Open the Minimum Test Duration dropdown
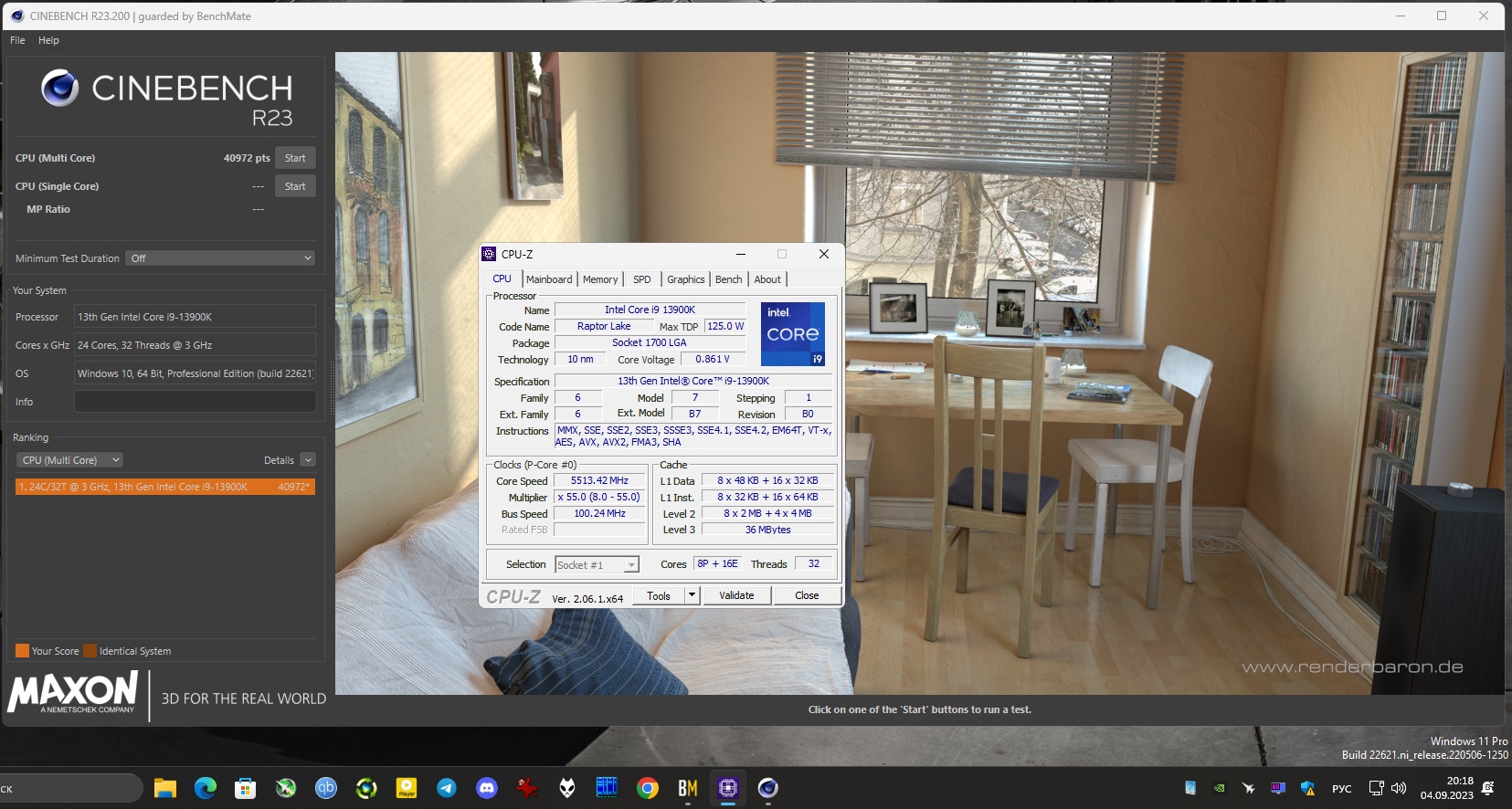1512x809 pixels. coord(220,258)
